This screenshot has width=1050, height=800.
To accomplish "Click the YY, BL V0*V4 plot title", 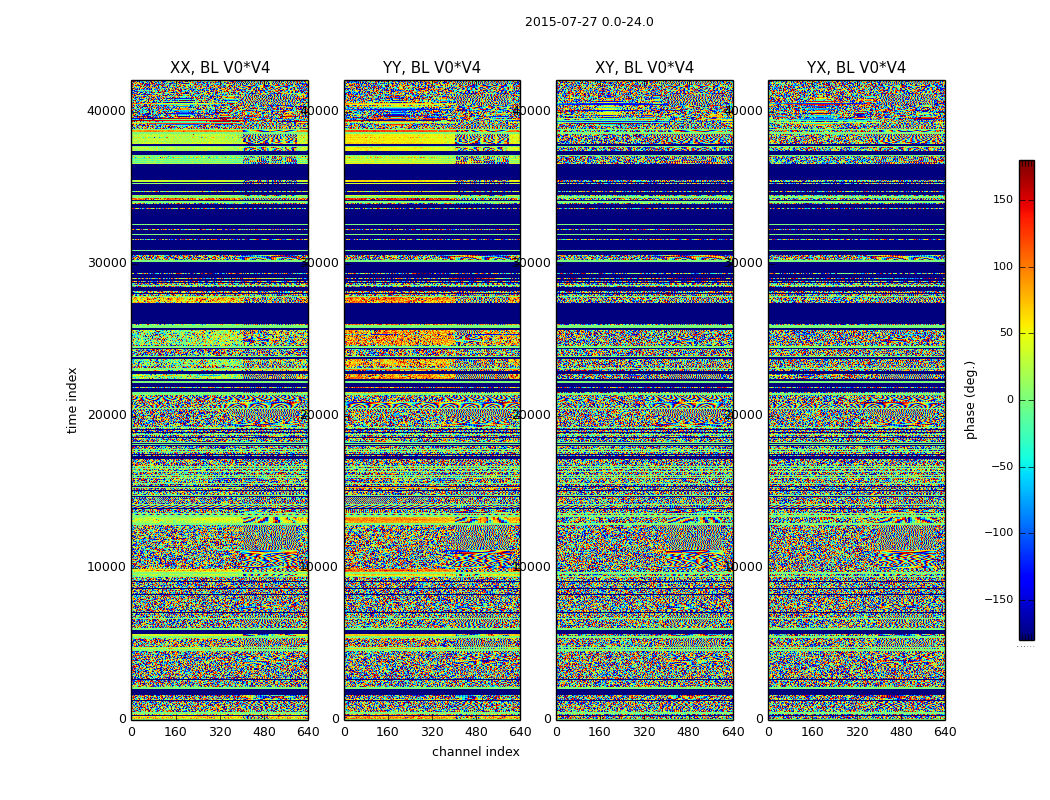I will [x=432, y=68].
